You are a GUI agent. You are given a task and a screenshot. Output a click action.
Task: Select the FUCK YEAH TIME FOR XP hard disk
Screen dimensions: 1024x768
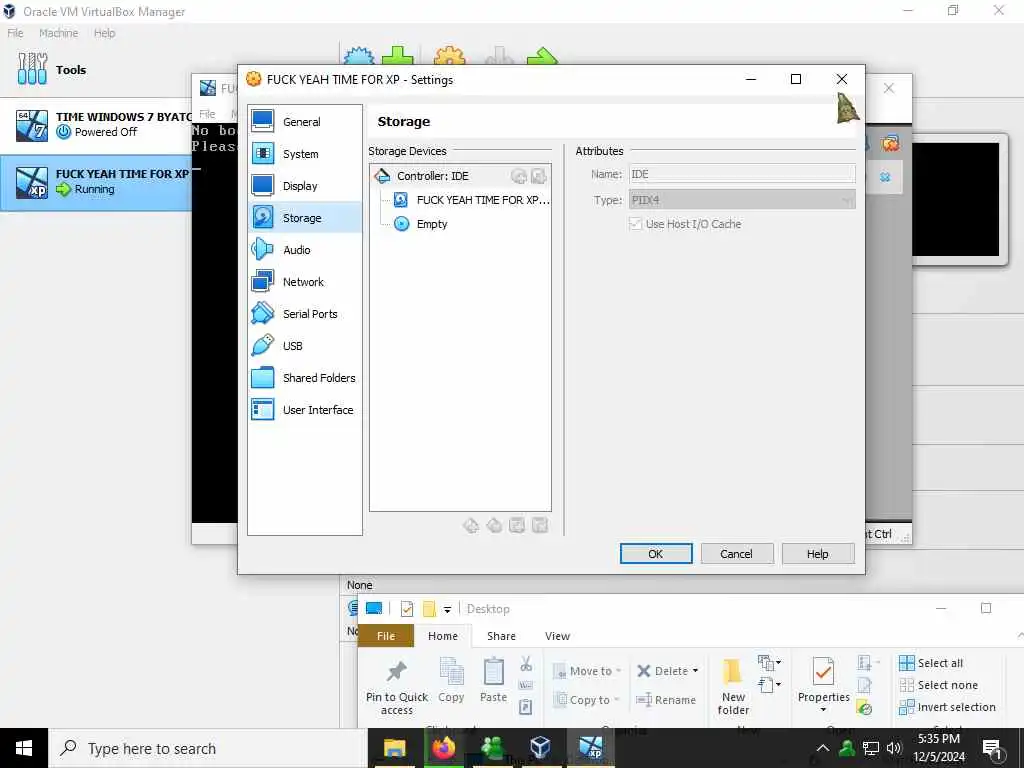coord(470,200)
